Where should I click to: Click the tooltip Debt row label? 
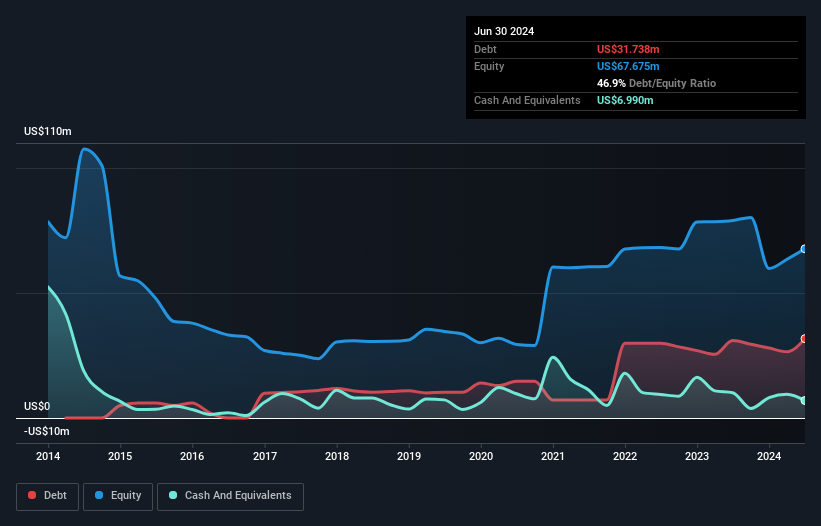pos(485,49)
